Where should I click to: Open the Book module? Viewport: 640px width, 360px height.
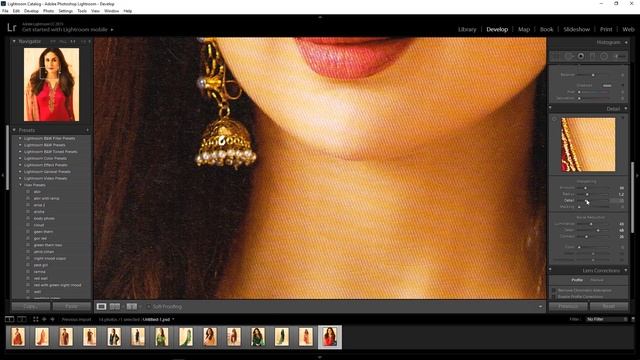[x=547, y=29]
